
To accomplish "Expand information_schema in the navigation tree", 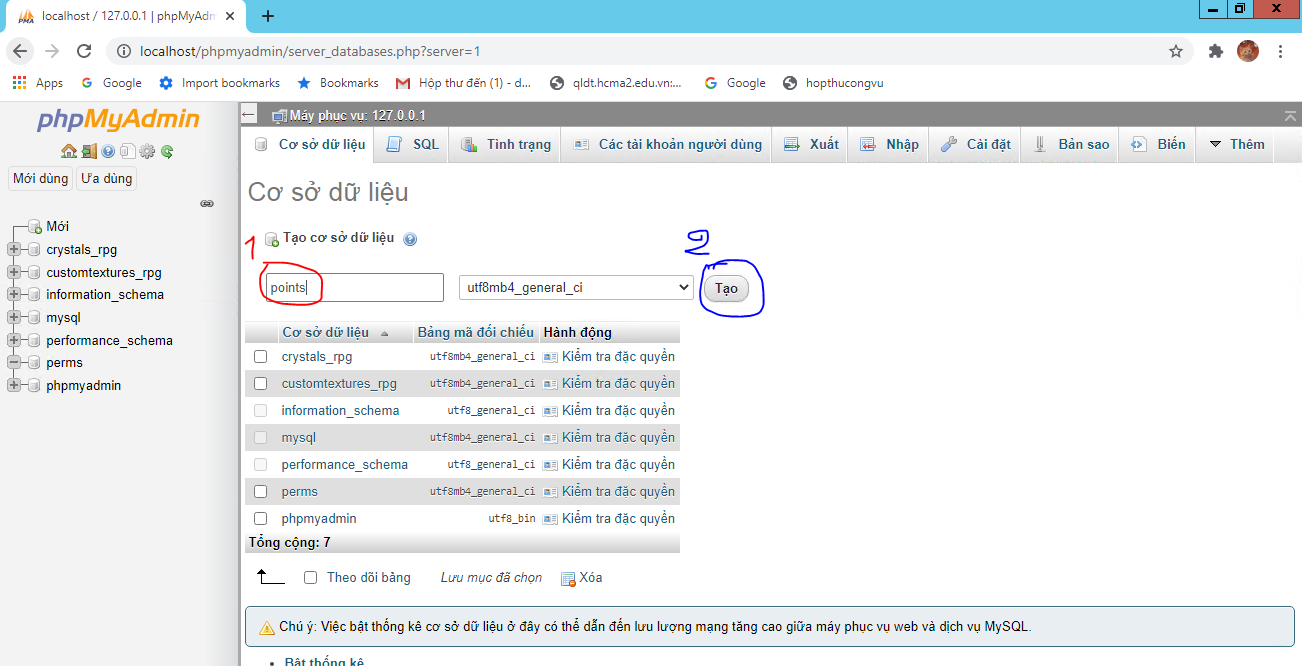I will coord(14,295).
